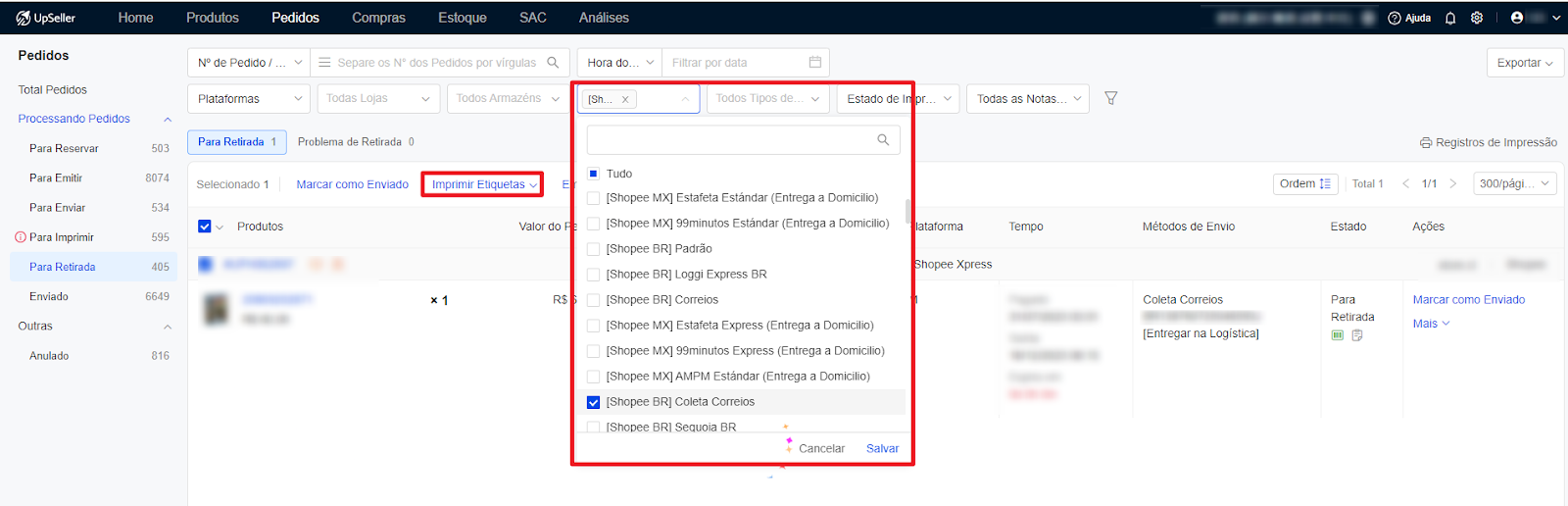Open the Todos Armazéns dropdown
This screenshot has width=1568, height=506.
507,99
